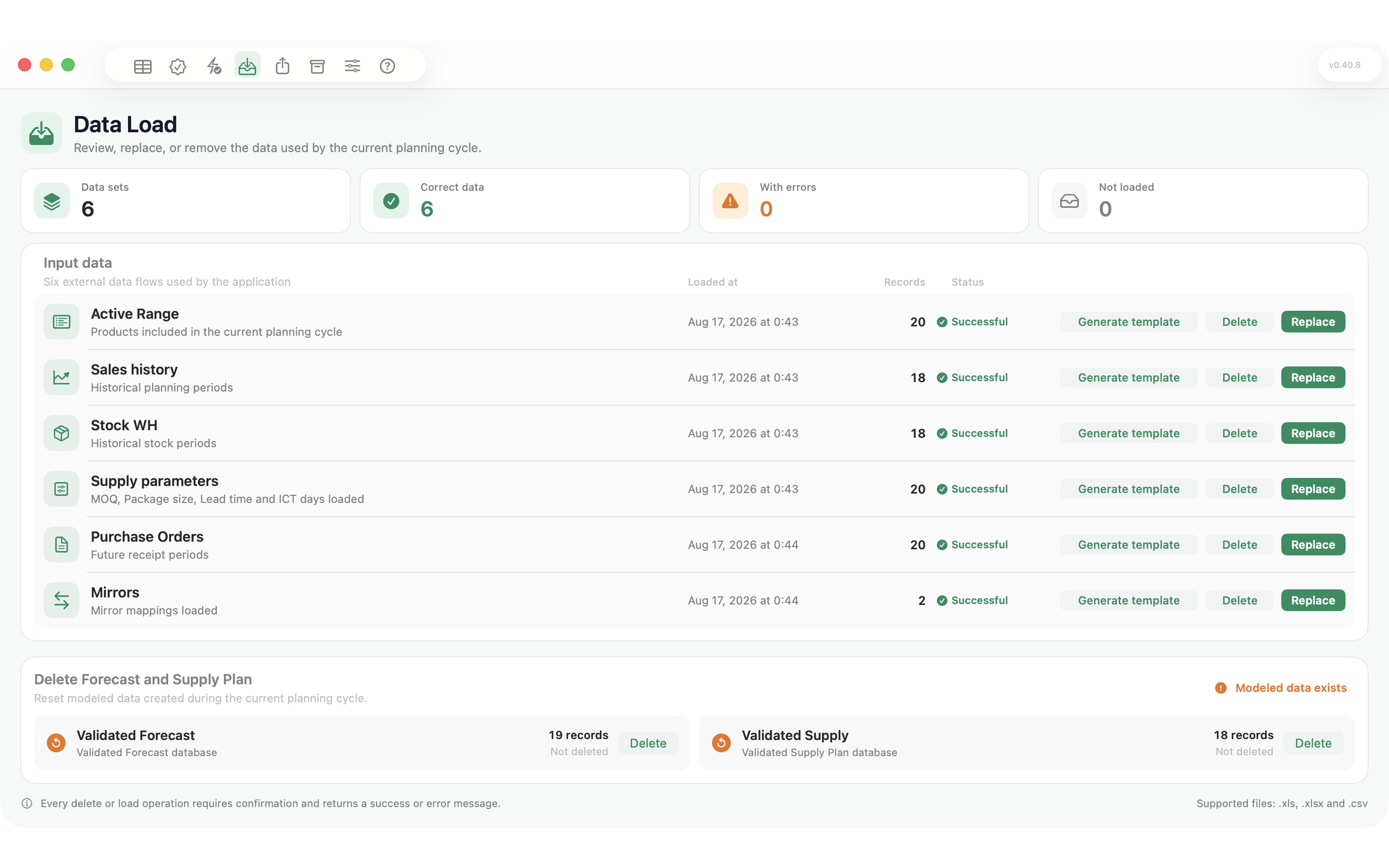Screen dimensions: 1389x868
Task: Click the Records column header
Action: (x=904, y=283)
